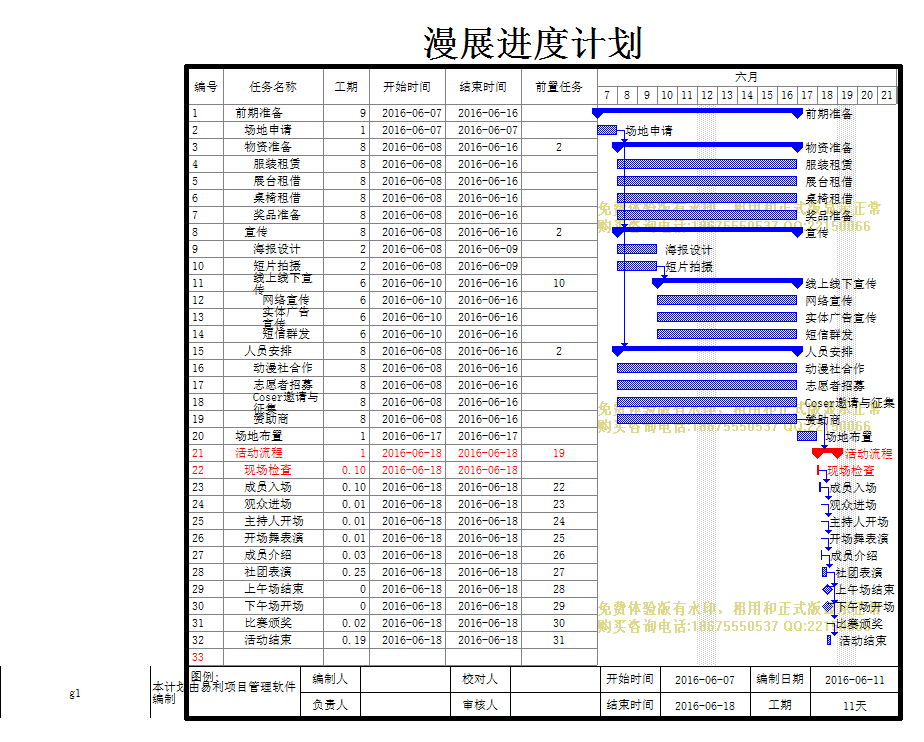Click the footer start time value 2016-06-07
This screenshot has height=742, width=924.
[x=705, y=680]
